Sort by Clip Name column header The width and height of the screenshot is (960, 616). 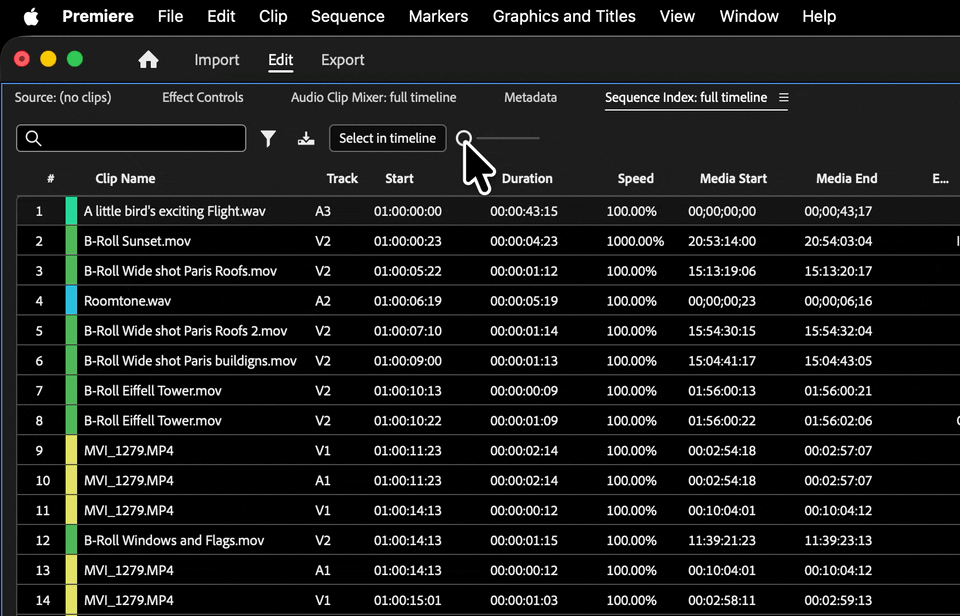[x=125, y=179]
